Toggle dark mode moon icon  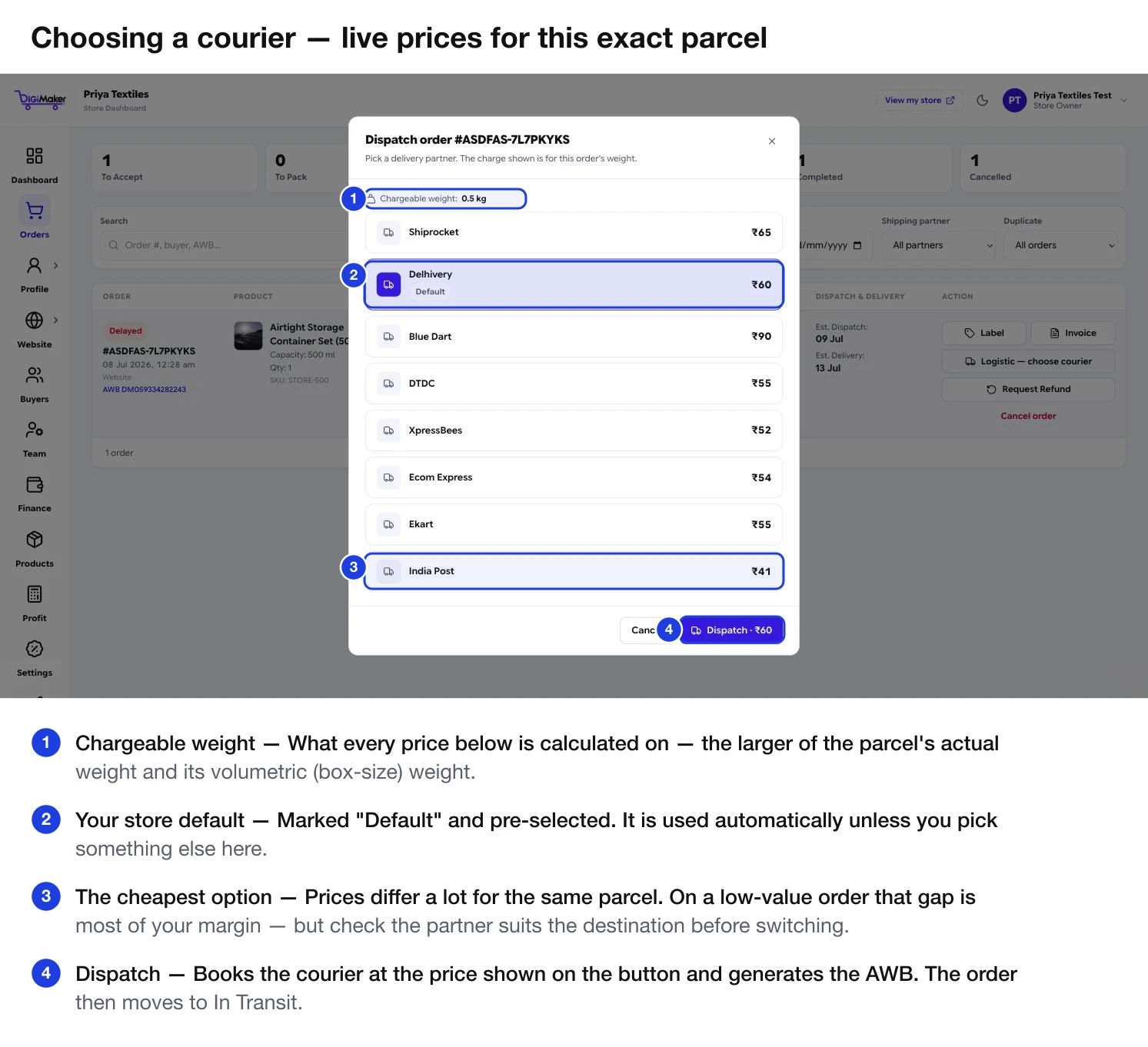[x=982, y=100]
